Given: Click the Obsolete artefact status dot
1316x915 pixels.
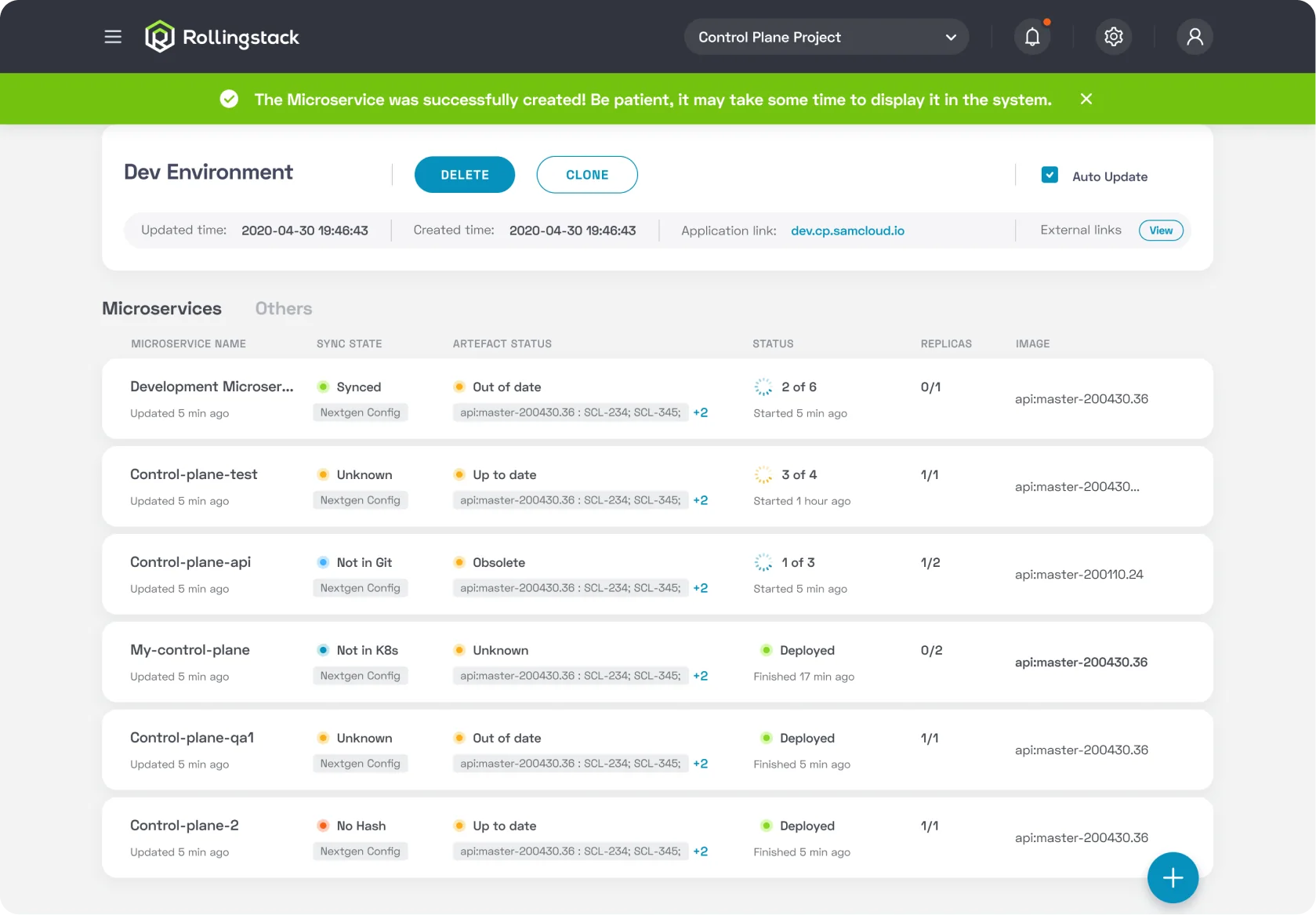Looking at the screenshot, I should click(x=459, y=562).
